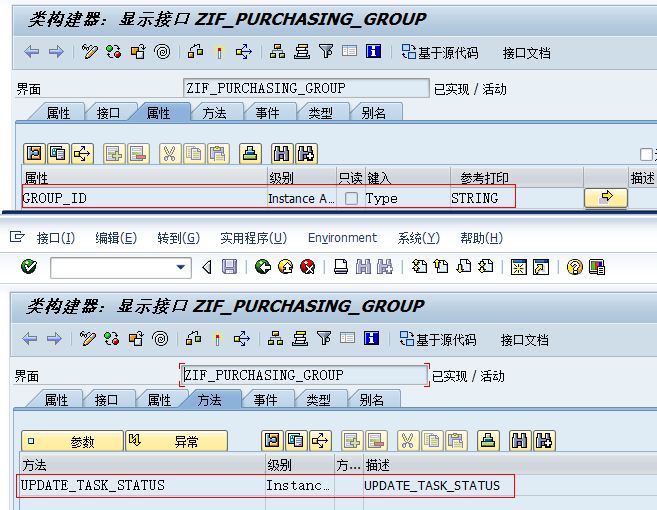Click the spiral enhancement icon in attributes-view window
Screen dimensions: 657x510
162,52
